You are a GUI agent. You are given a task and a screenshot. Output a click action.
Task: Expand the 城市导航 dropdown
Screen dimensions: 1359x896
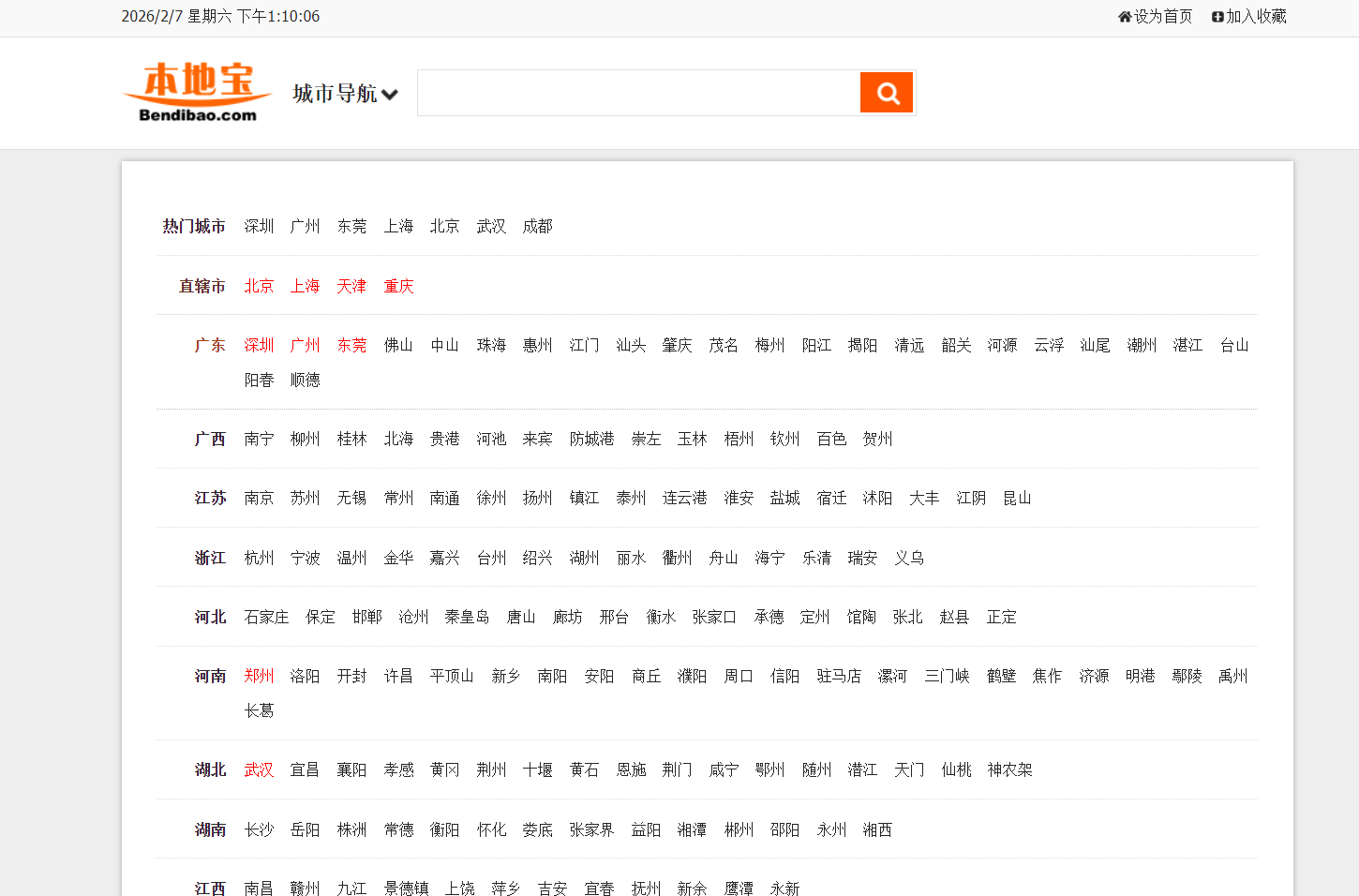point(345,94)
